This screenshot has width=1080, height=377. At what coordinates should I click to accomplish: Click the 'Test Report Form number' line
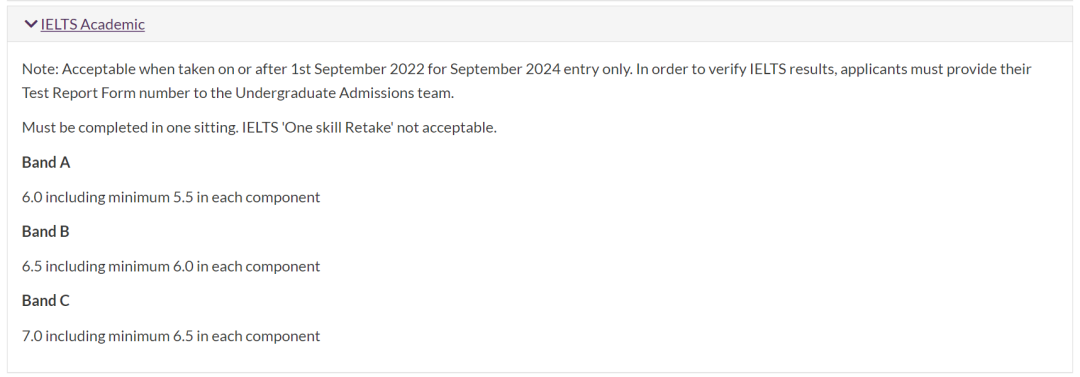click(238, 93)
